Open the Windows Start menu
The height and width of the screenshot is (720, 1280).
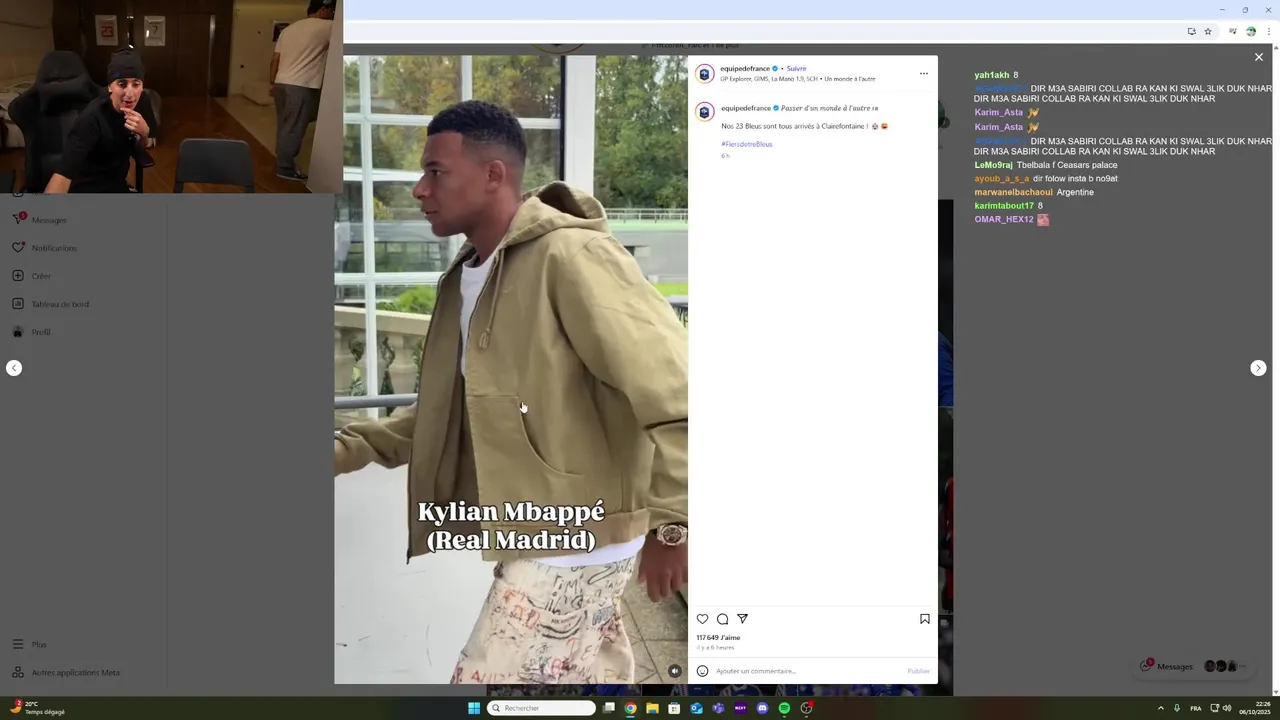tap(474, 708)
